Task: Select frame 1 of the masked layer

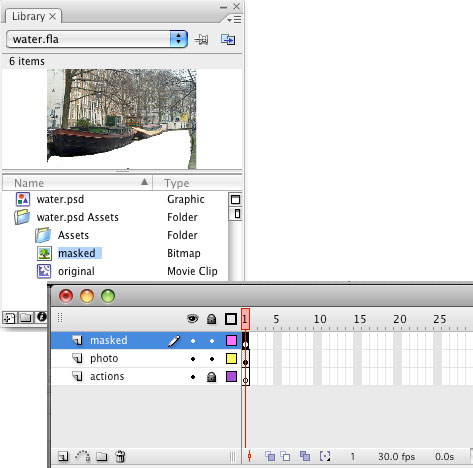Action: pos(246,340)
